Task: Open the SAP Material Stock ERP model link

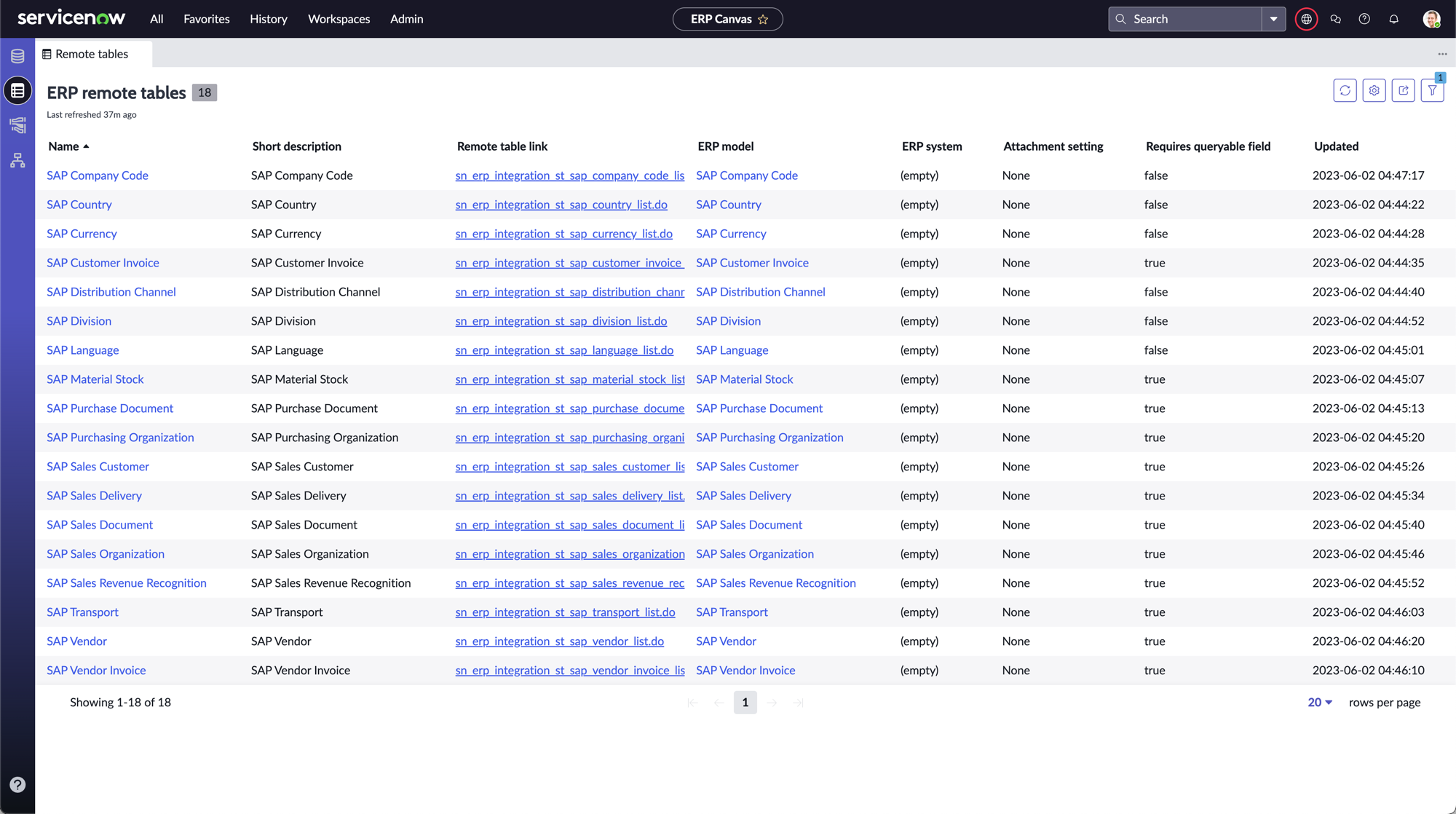Action: [x=744, y=379]
